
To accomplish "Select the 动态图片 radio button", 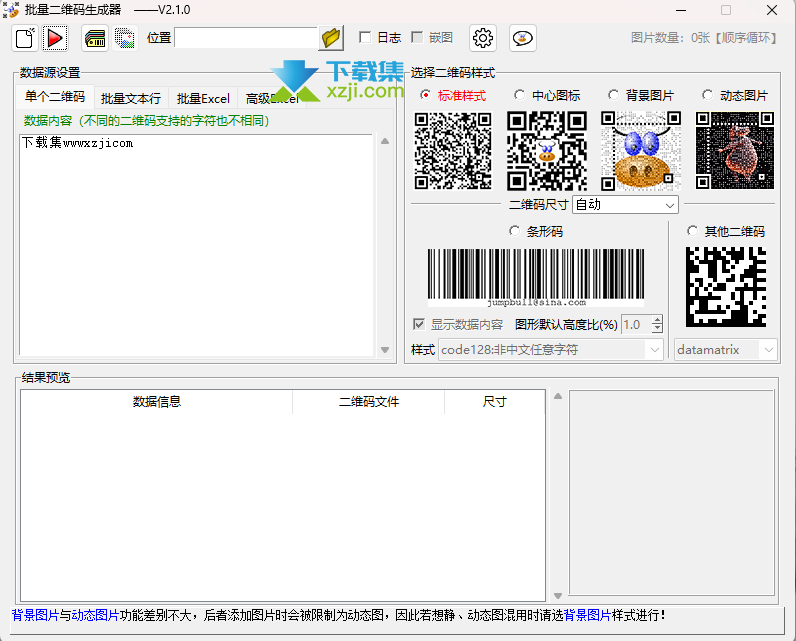I will click(707, 95).
